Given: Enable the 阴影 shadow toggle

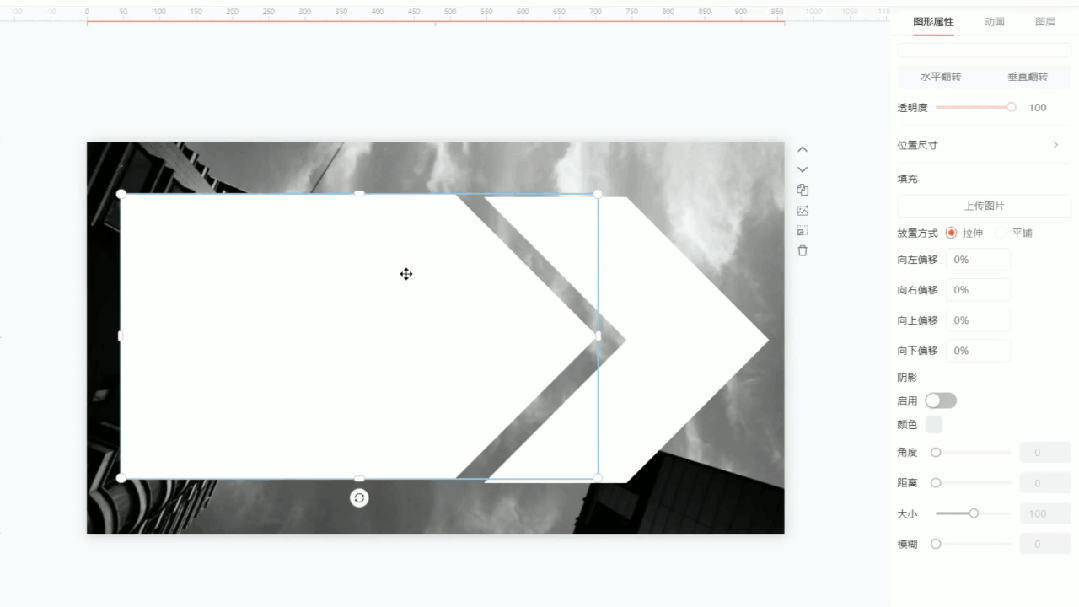Looking at the screenshot, I should (940, 401).
